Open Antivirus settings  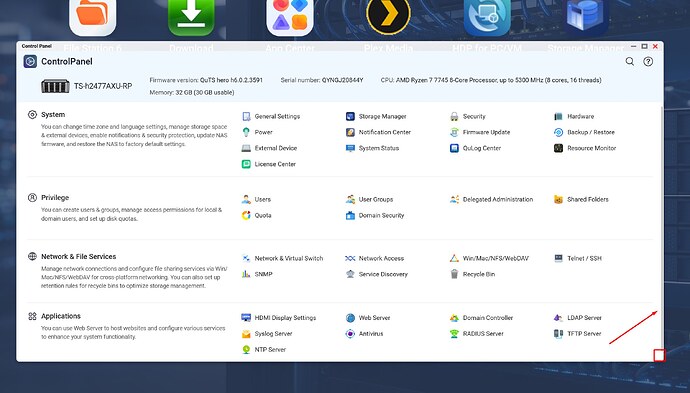364,334
